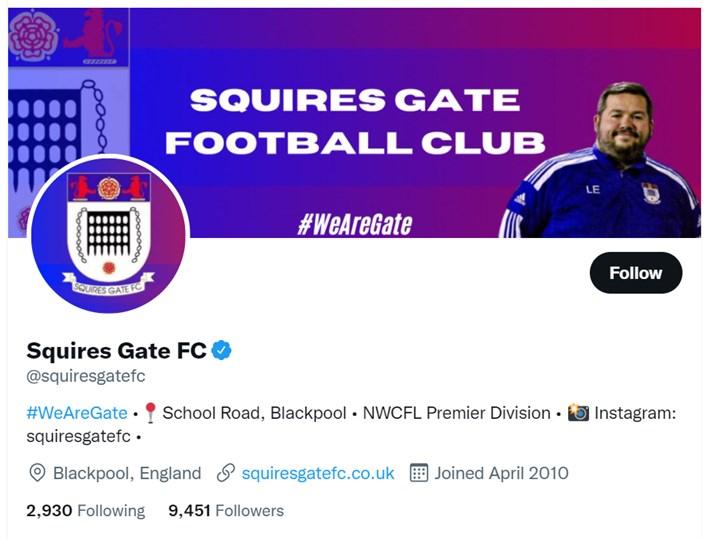Open the Squires Gate FC profile picture
The width and height of the screenshot is (708, 539).
click(108, 233)
